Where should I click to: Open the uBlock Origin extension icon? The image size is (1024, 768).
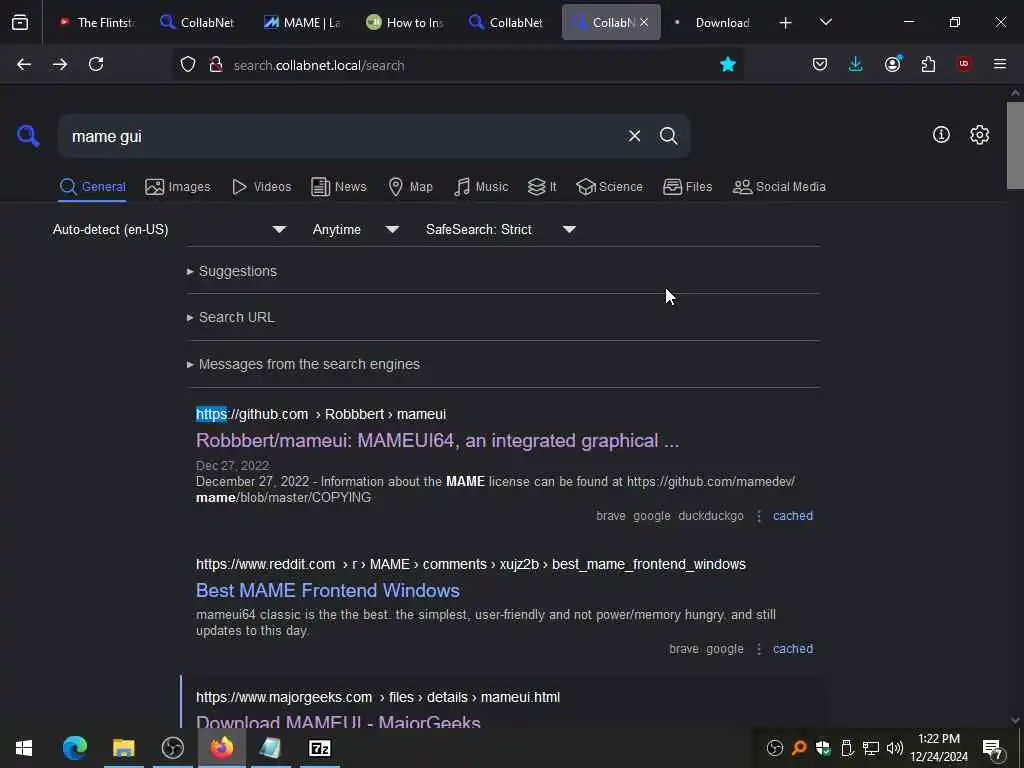pos(964,64)
